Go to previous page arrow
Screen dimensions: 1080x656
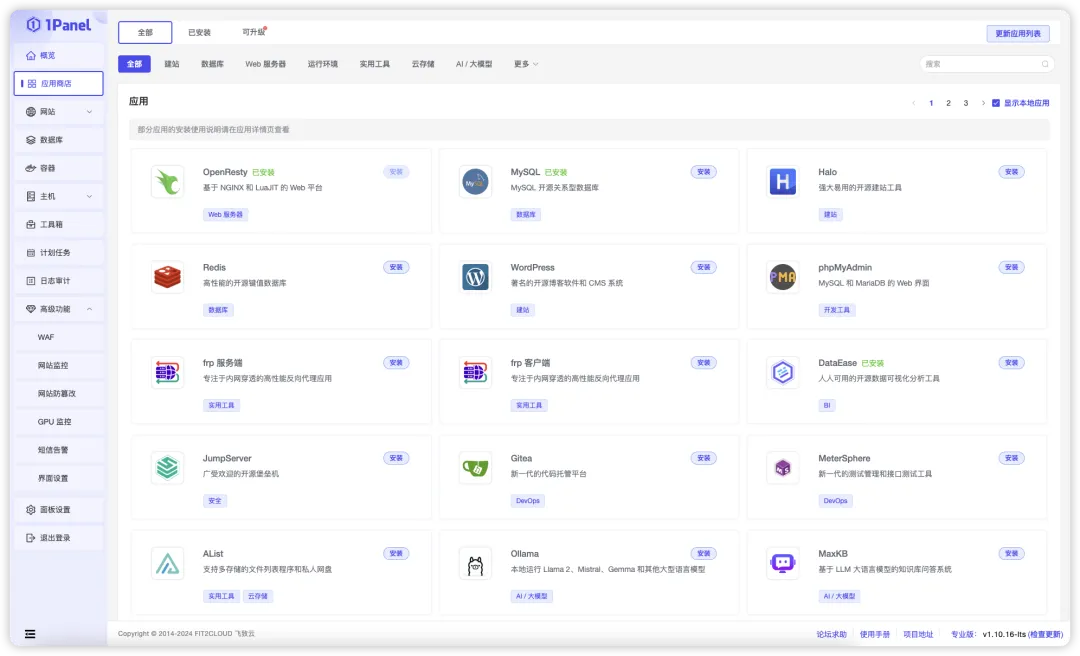[x=913, y=103]
